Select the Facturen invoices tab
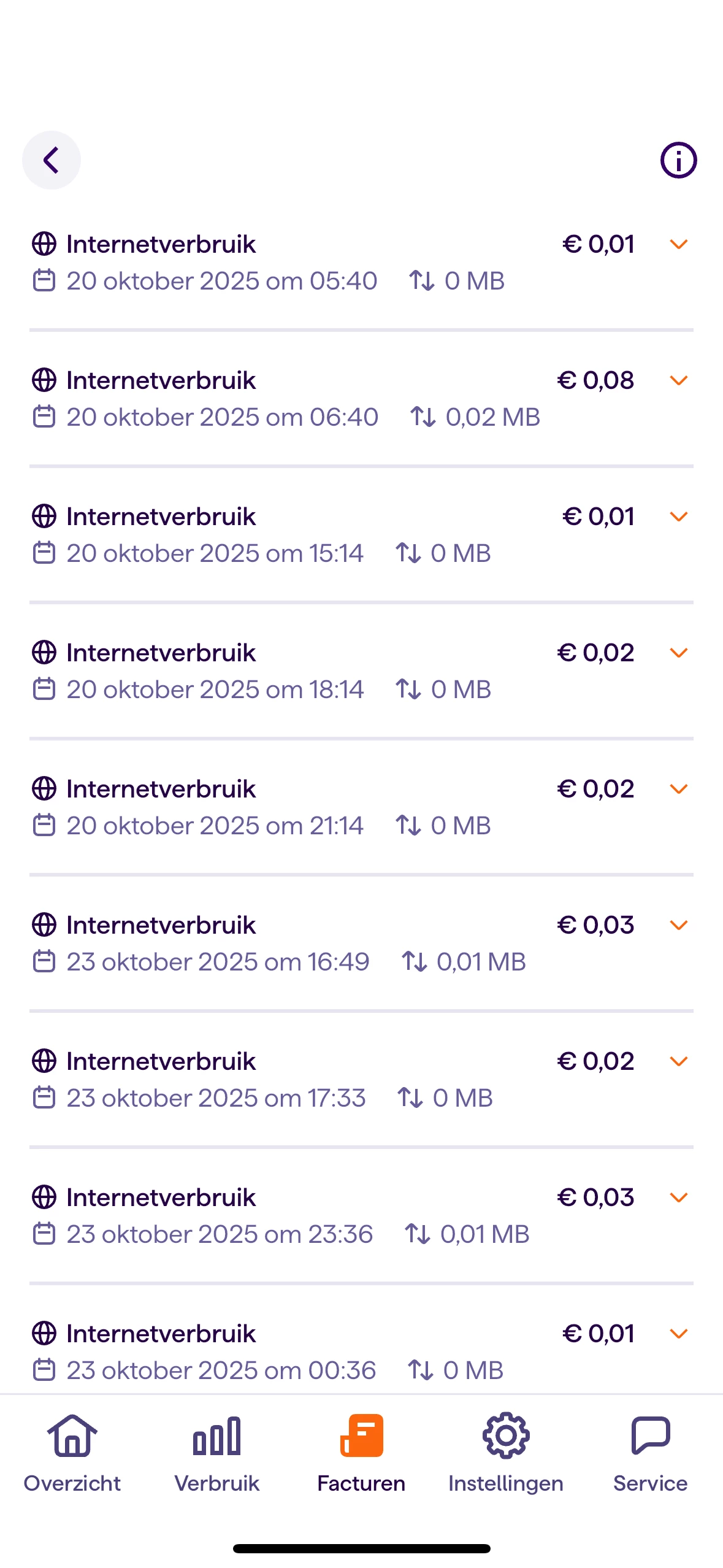 click(x=361, y=1452)
